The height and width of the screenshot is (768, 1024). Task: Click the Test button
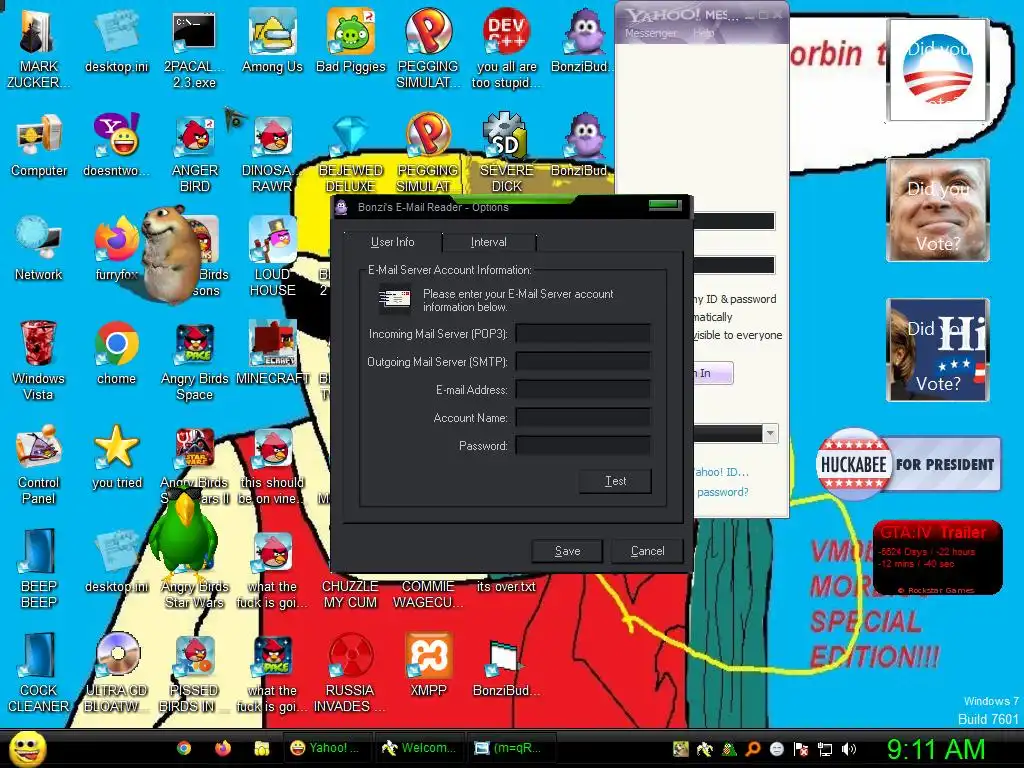[615, 481]
